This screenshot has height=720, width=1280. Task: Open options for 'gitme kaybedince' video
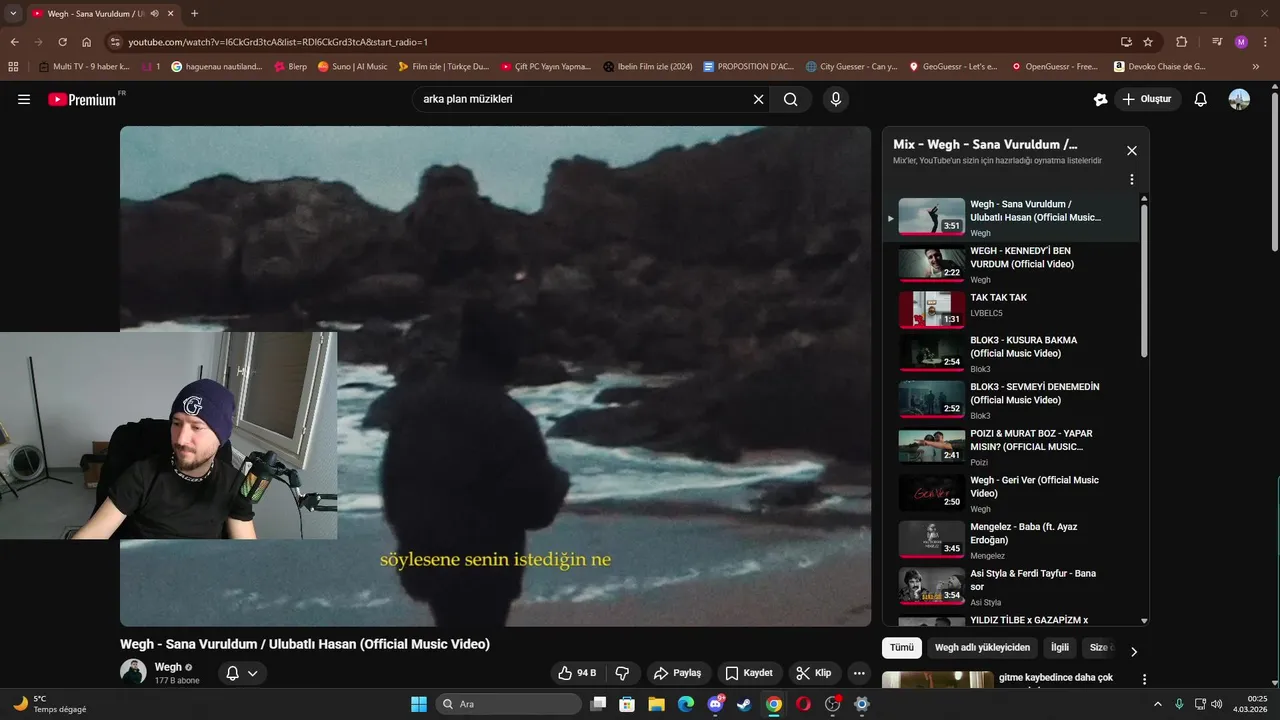pos(1144,679)
